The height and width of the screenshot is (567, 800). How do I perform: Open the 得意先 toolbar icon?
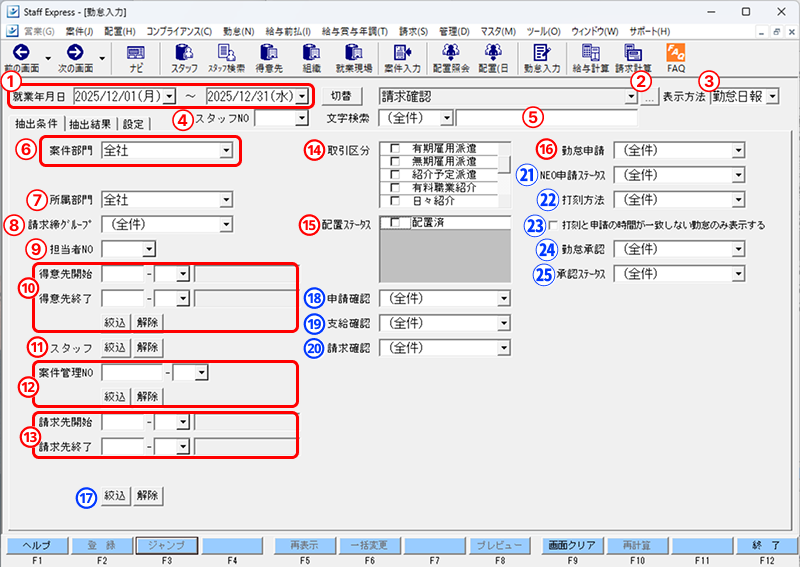click(x=269, y=58)
